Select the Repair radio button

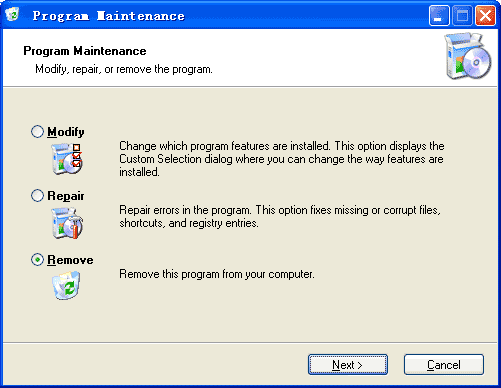tap(37, 196)
